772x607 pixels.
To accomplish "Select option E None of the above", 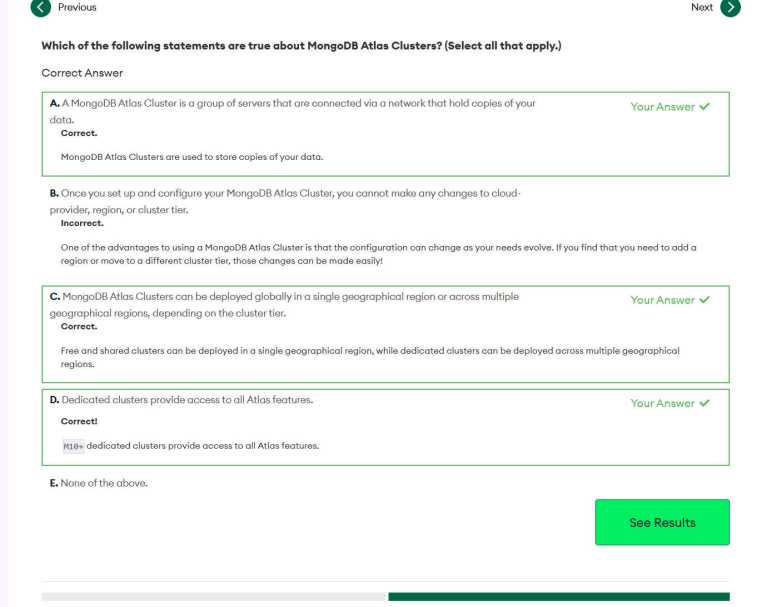I will tap(98, 484).
